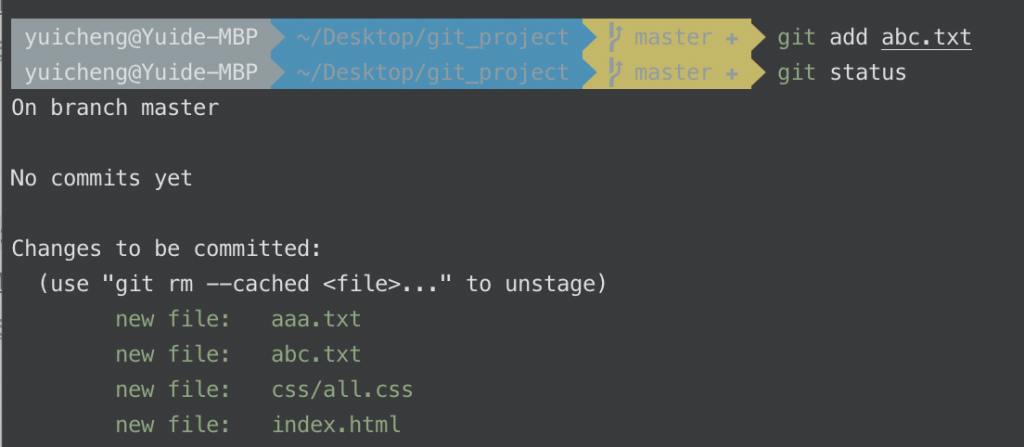Click yuicheng@Yuide-MBP on the second prompt

141,73
